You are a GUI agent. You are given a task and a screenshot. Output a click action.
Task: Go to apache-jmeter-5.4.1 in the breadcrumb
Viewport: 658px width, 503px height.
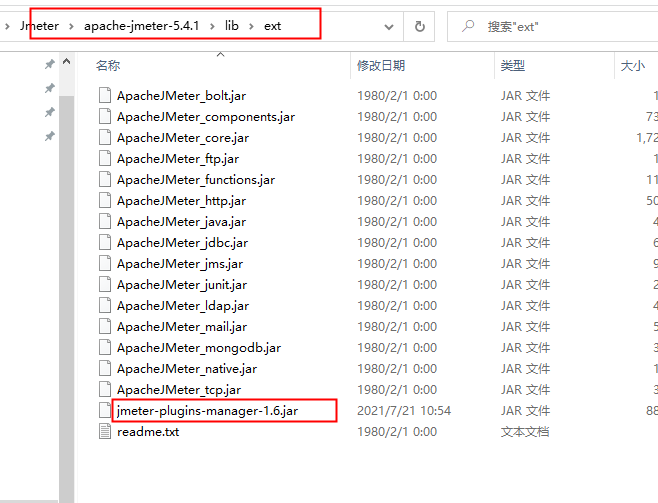141,26
